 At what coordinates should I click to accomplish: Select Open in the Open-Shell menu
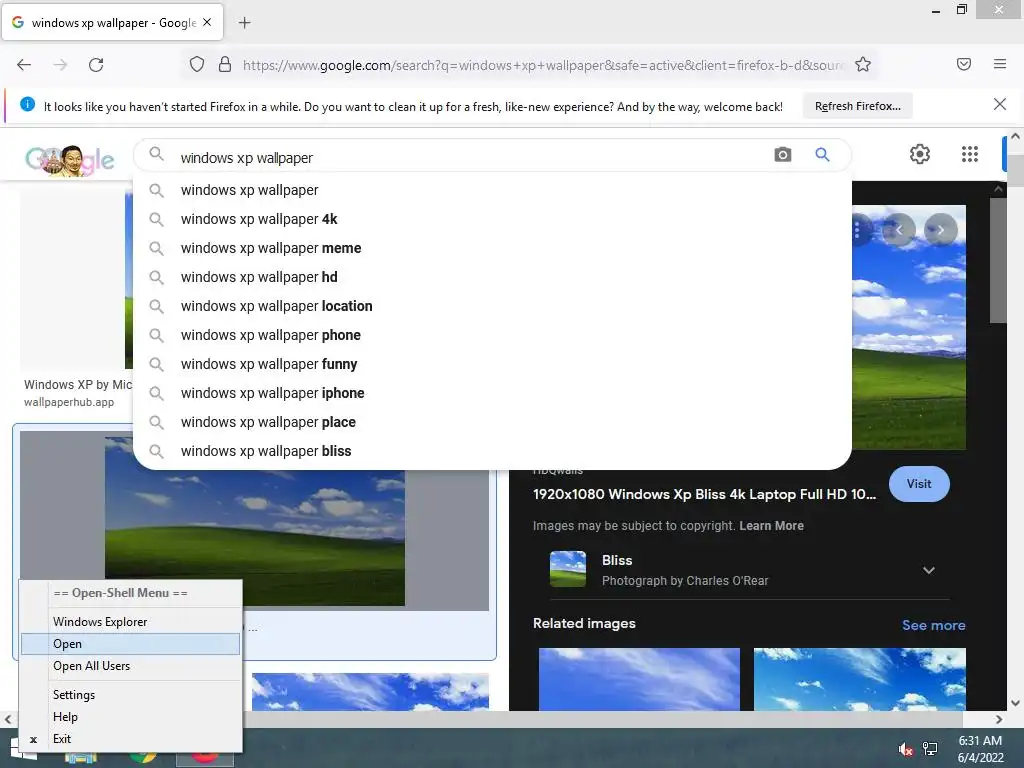[x=131, y=644]
